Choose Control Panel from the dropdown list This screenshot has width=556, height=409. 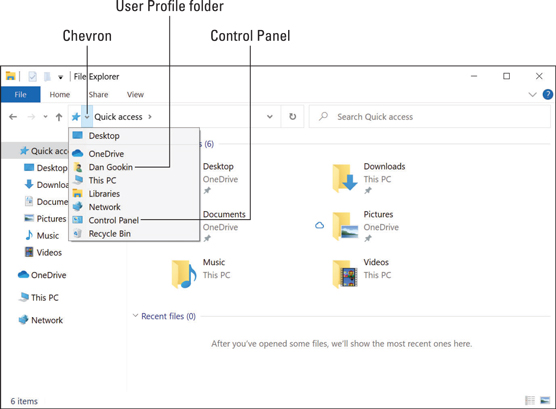(134, 220)
